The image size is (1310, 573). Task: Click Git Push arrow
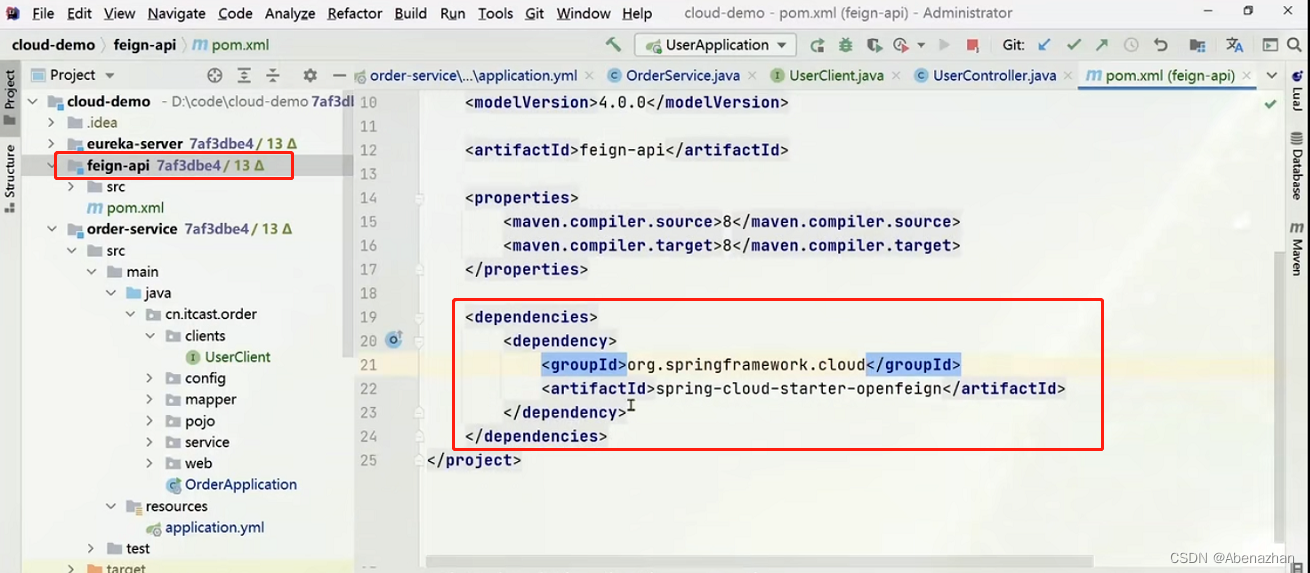(1102, 45)
